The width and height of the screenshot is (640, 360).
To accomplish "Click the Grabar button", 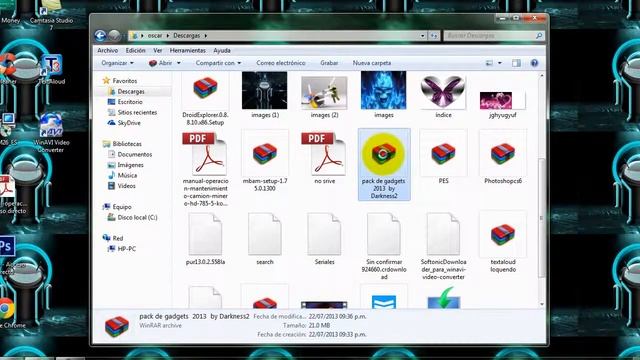I will point(329,63).
